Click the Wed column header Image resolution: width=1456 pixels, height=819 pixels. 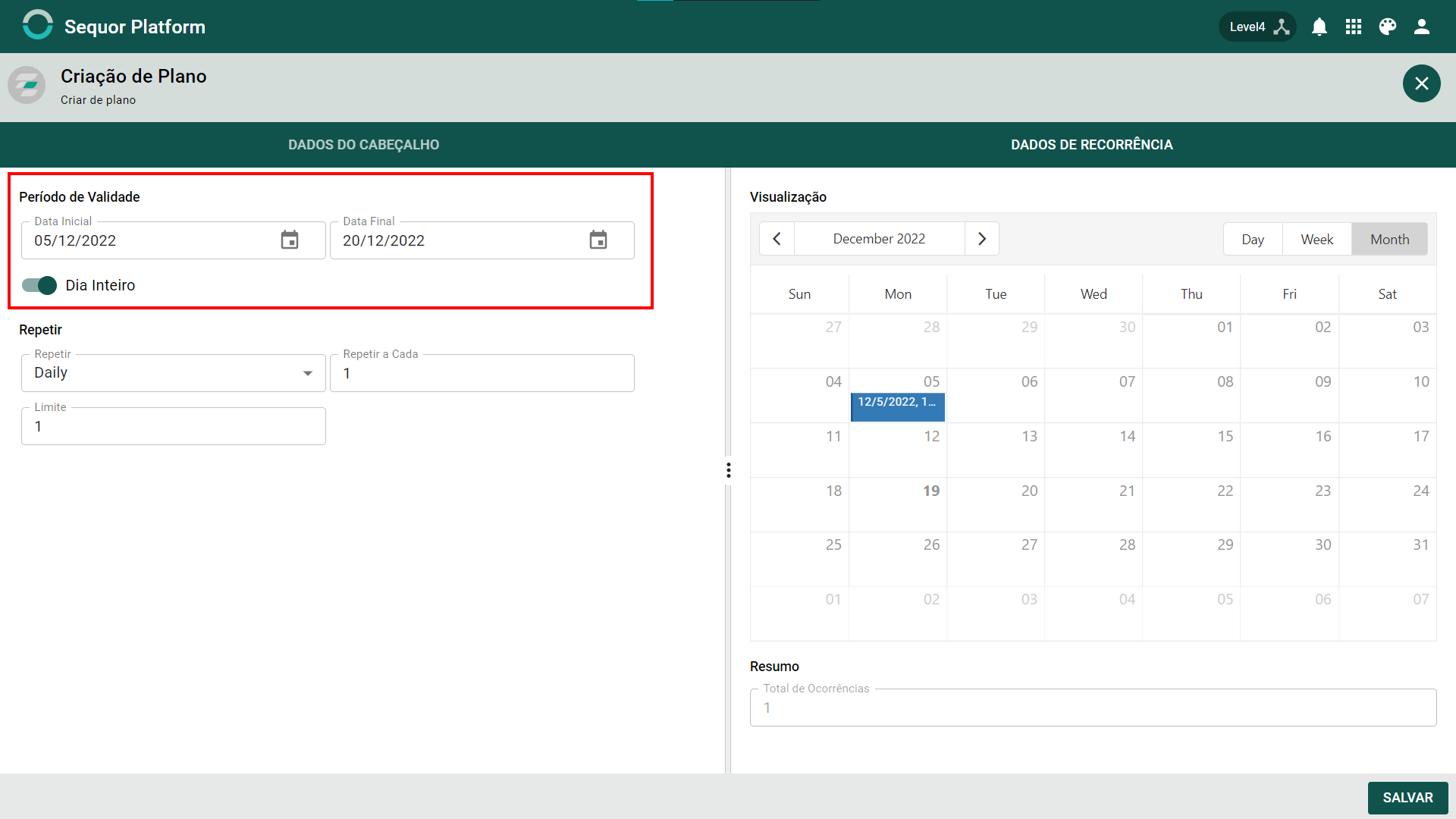[x=1094, y=294]
